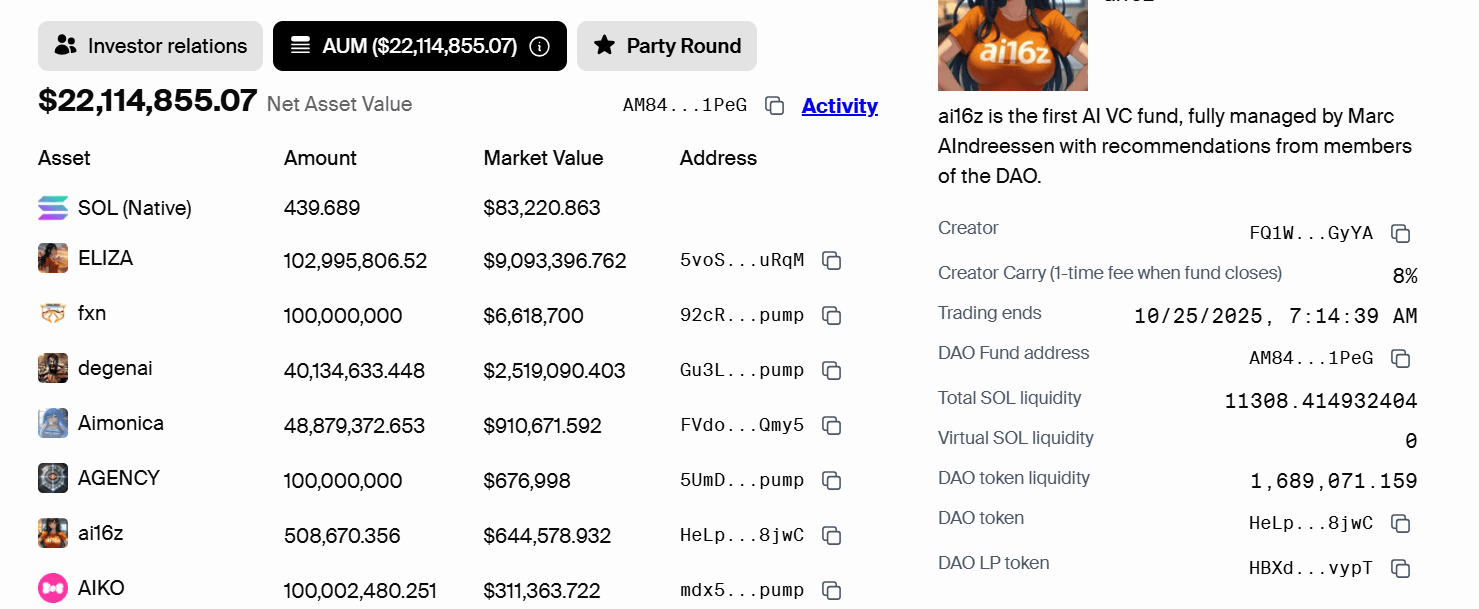Click the ai16z profile image
Screen dimensions: 1479x609
pyautogui.click(x=1013, y=45)
